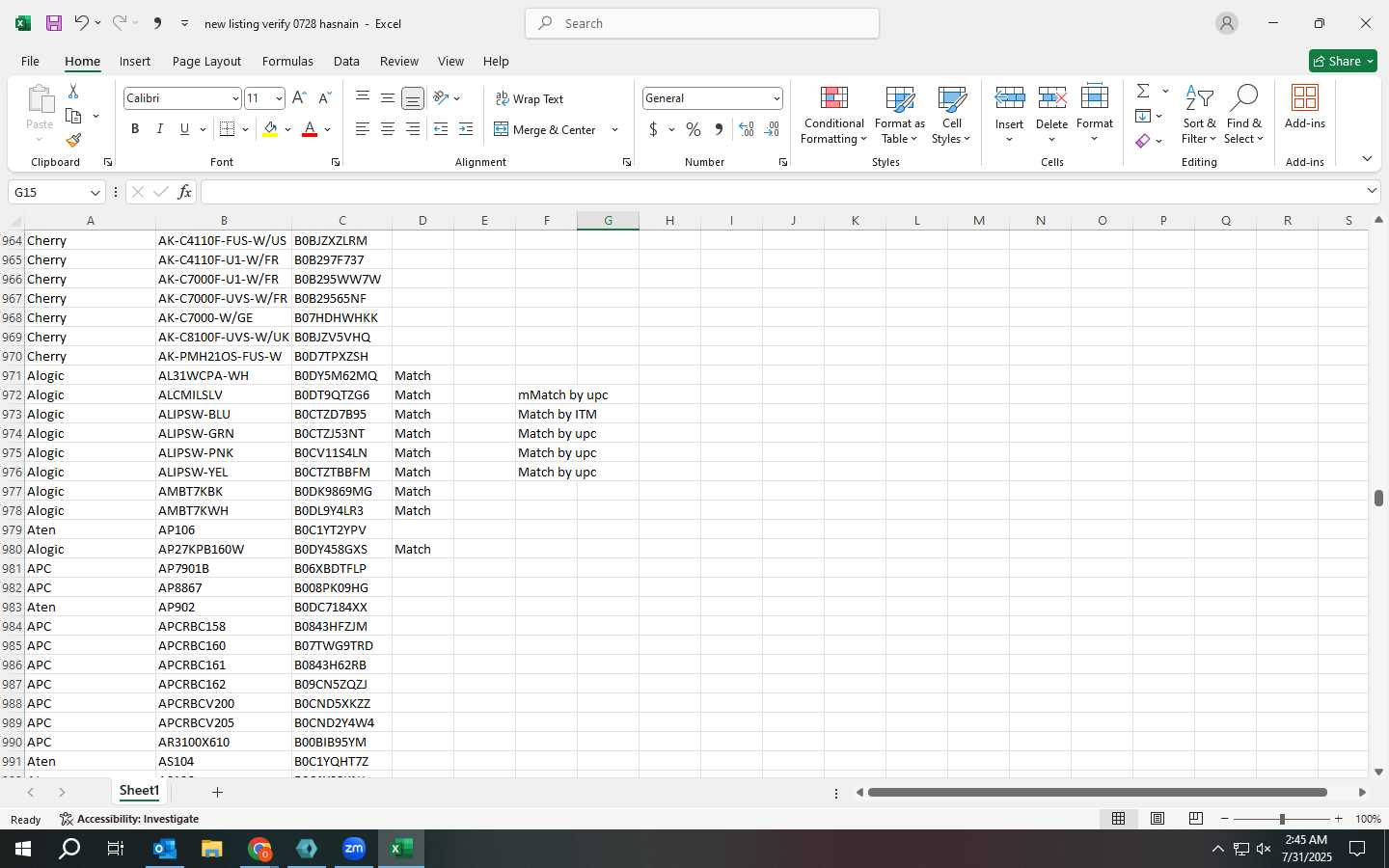Switch to the Review tab
This screenshot has width=1389, height=868.
[399, 61]
